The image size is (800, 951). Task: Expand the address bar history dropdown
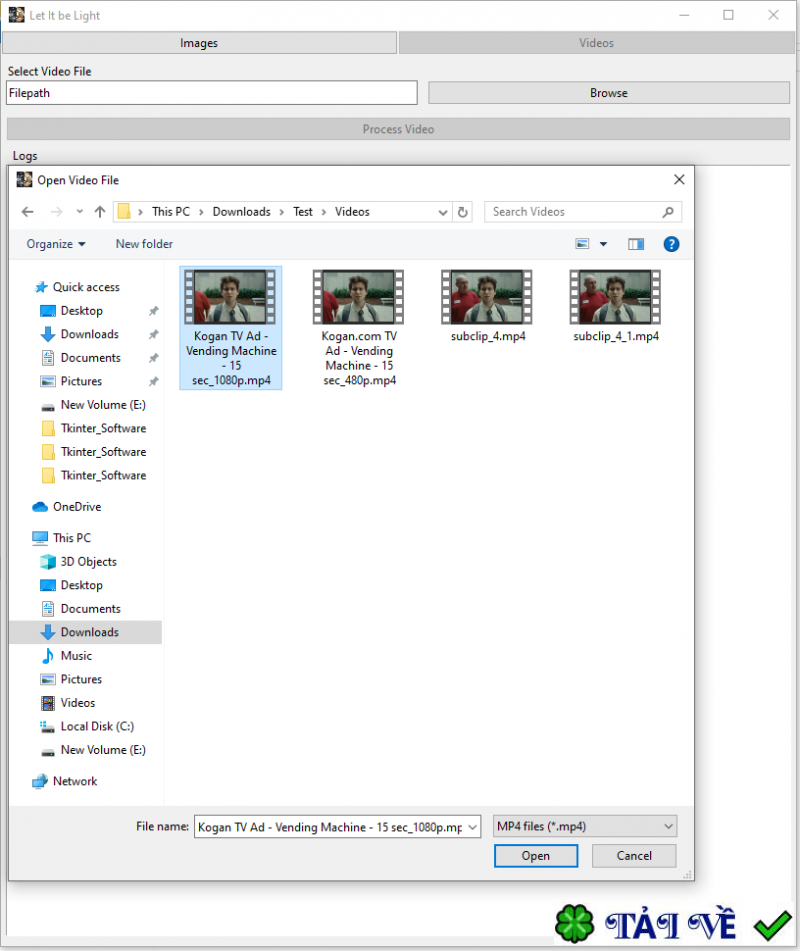click(x=443, y=212)
